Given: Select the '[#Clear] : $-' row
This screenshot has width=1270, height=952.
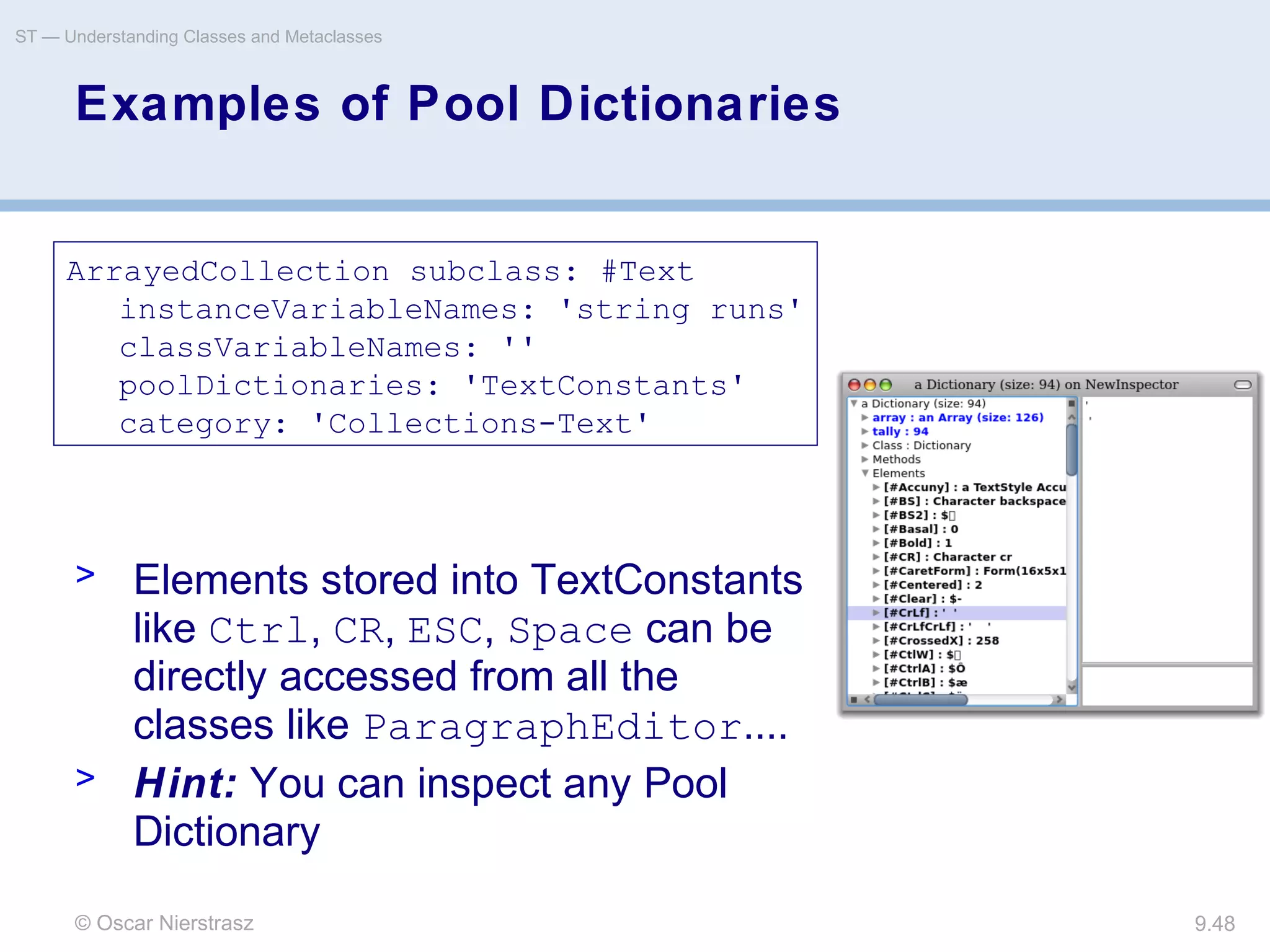Looking at the screenshot, I should (x=957, y=599).
